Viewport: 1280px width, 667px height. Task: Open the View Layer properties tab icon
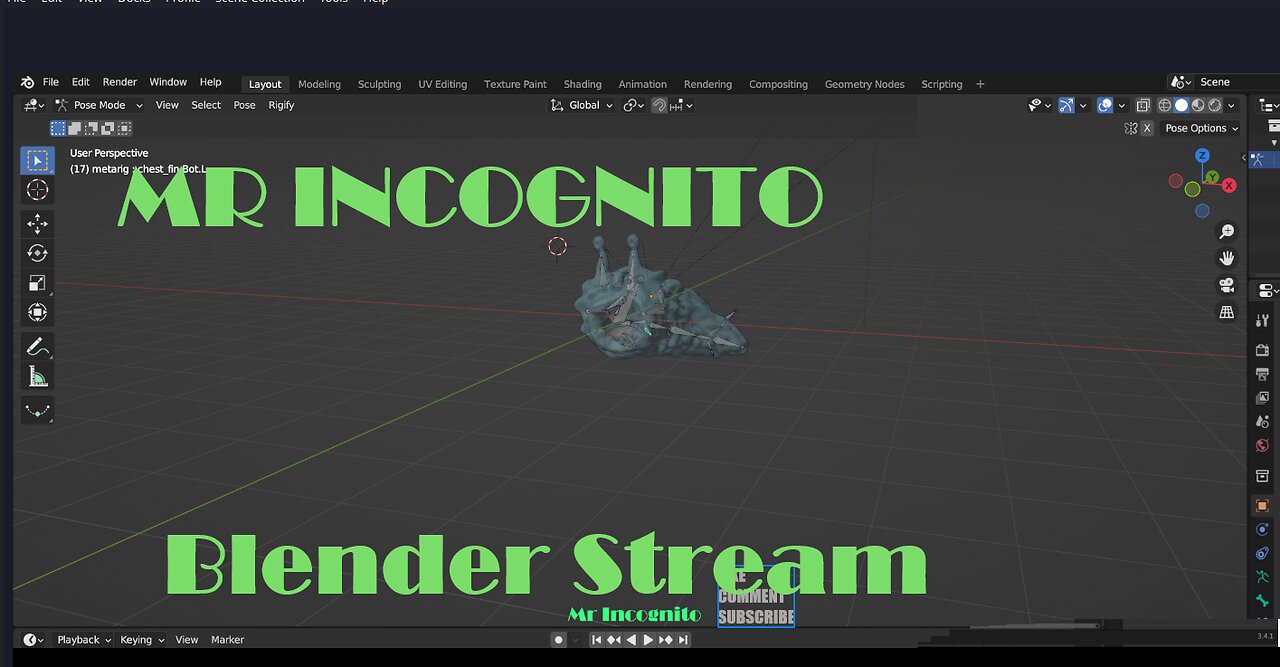click(1262, 398)
